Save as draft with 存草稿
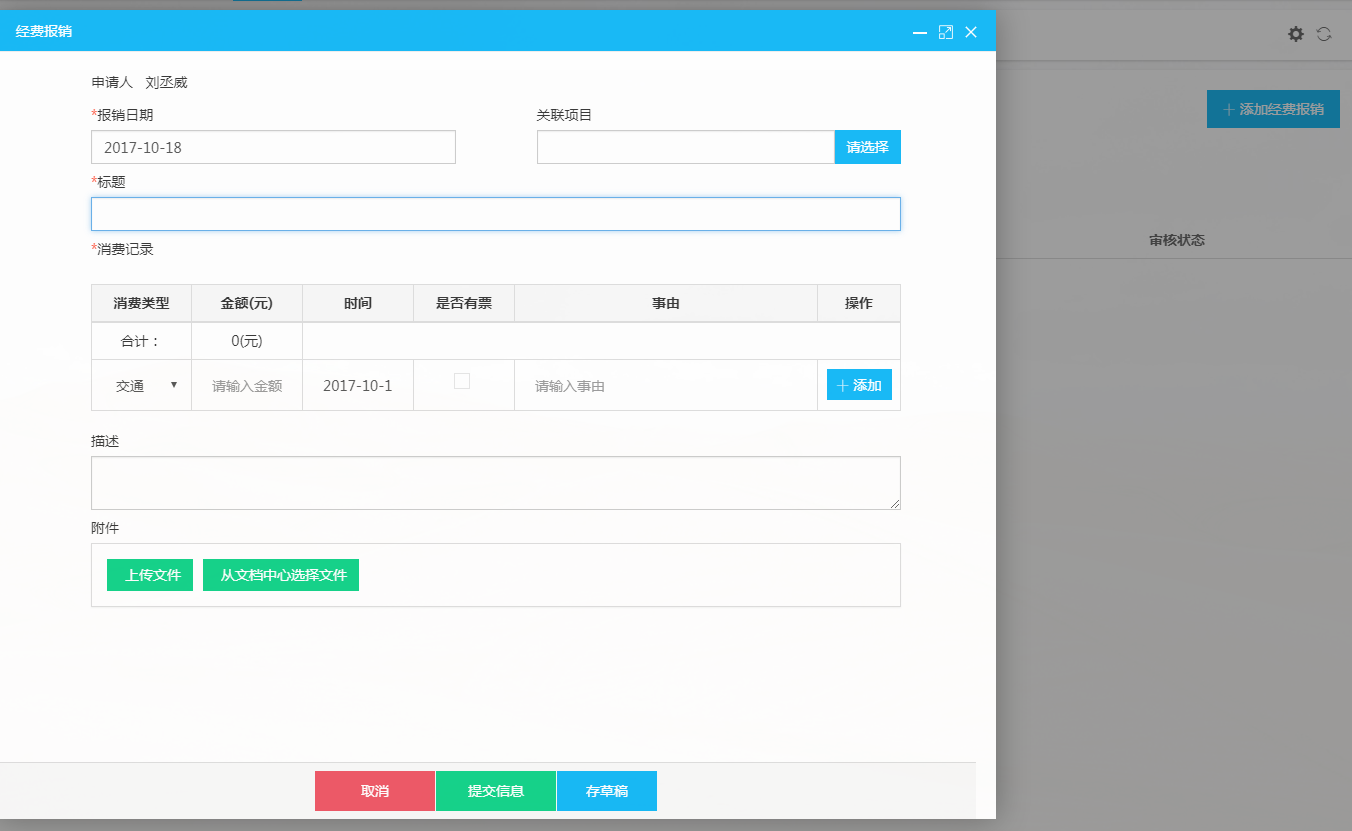Viewport: 1352px width, 831px height. [x=607, y=791]
